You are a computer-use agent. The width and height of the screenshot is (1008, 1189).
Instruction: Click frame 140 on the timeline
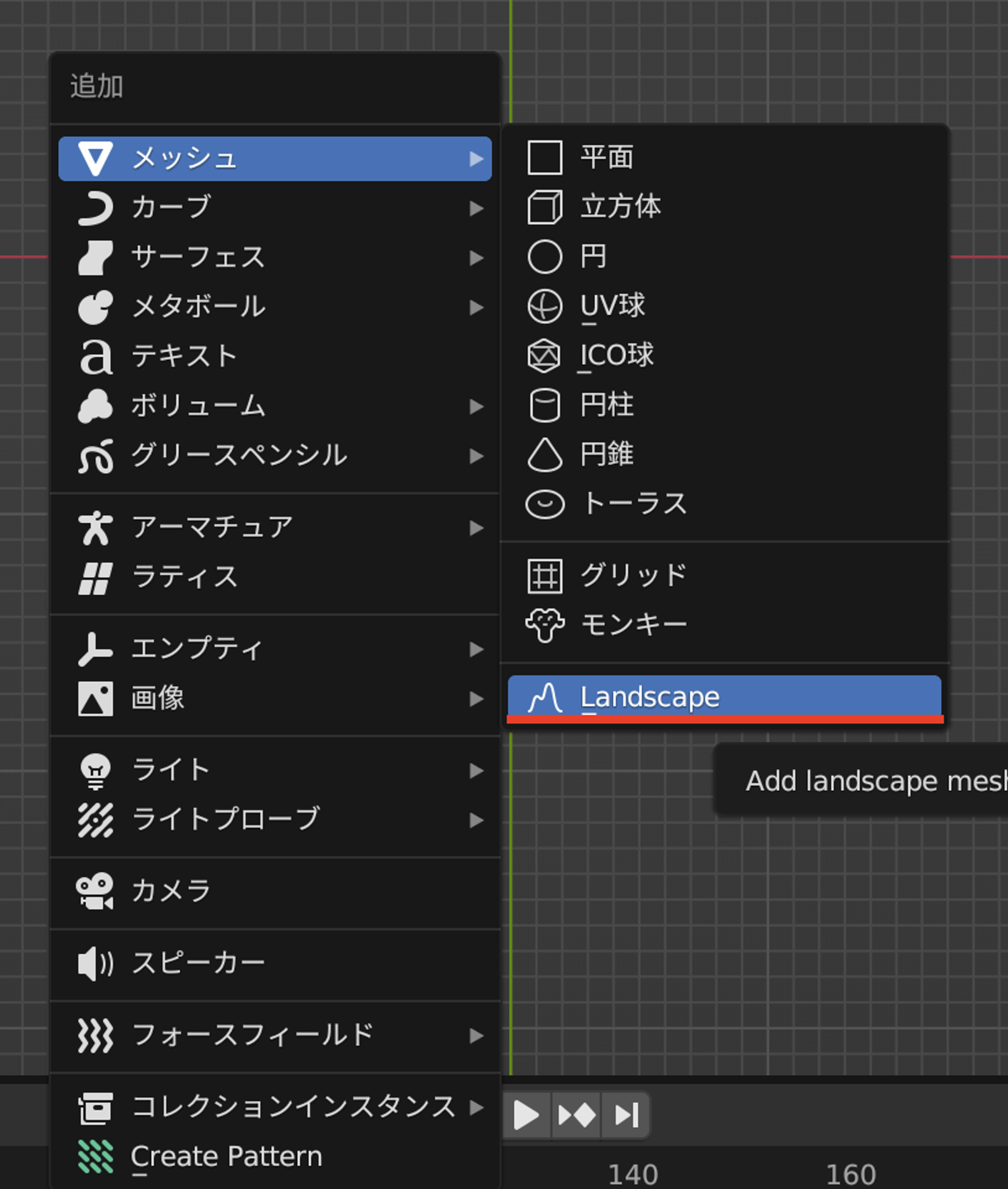coord(633,1175)
